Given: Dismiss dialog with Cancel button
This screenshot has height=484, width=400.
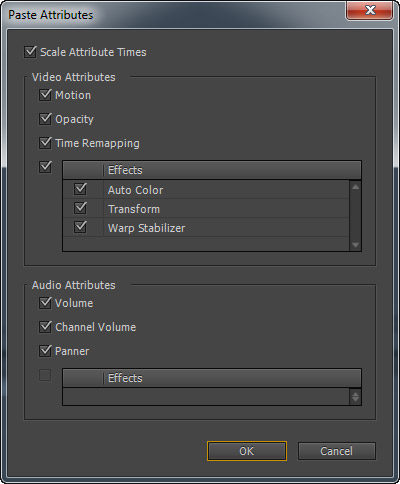Looking at the screenshot, I should [x=337, y=451].
